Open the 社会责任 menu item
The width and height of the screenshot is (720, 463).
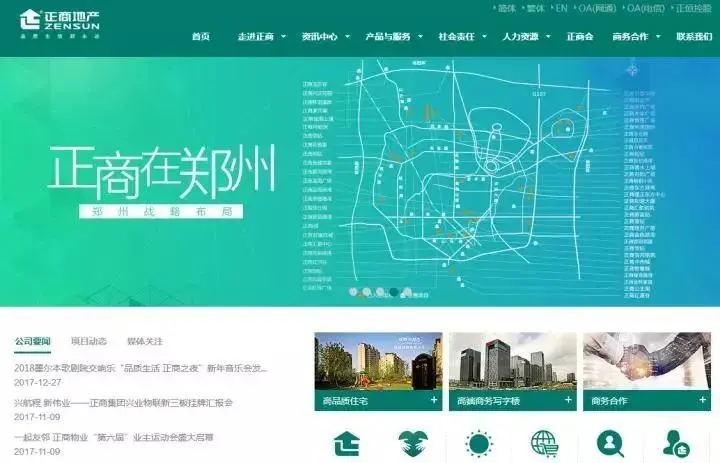(x=456, y=36)
